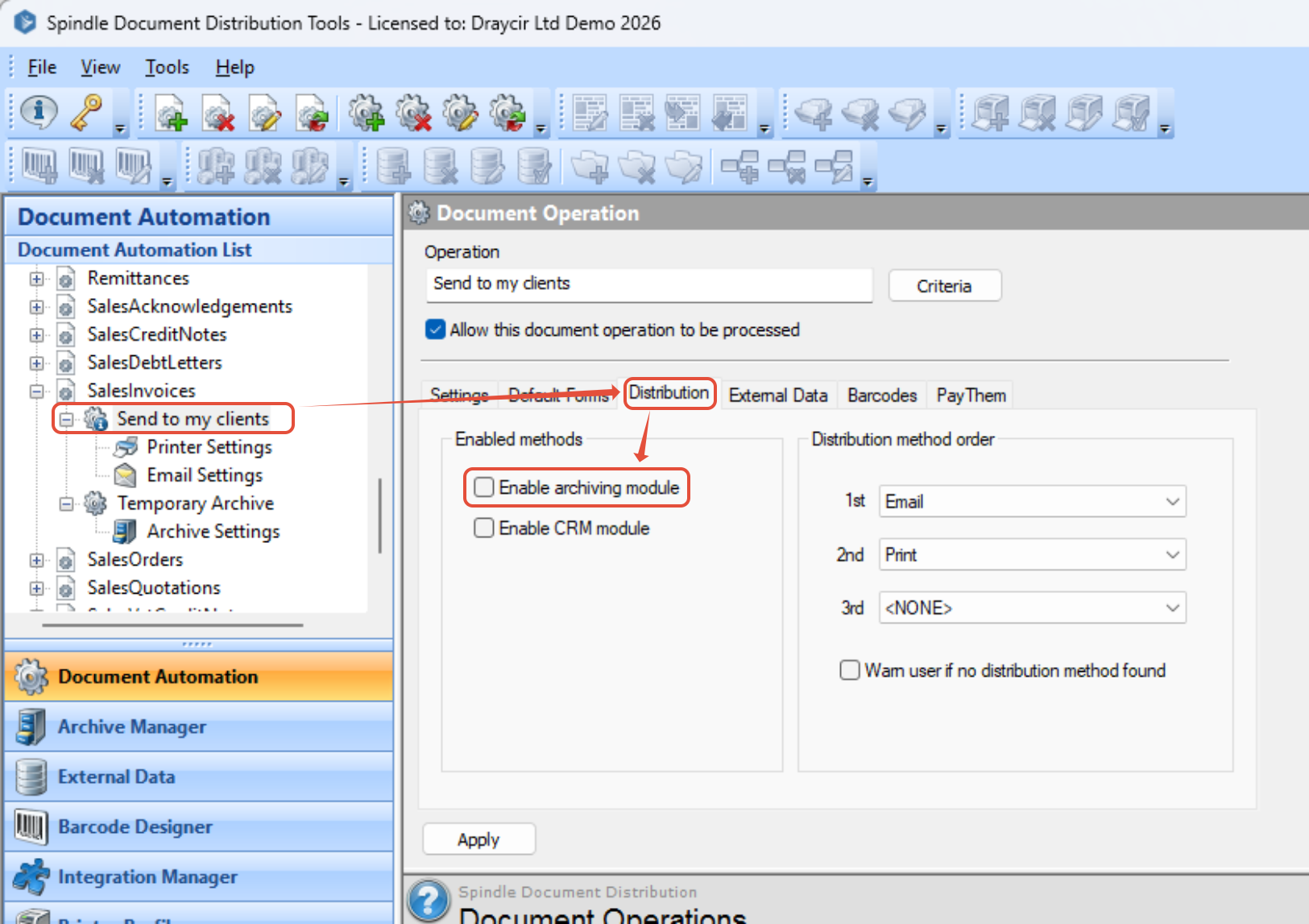The width and height of the screenshot is (1309, 924).
Task: Select Archive Settings in the tree
Action: click(213, 531)
